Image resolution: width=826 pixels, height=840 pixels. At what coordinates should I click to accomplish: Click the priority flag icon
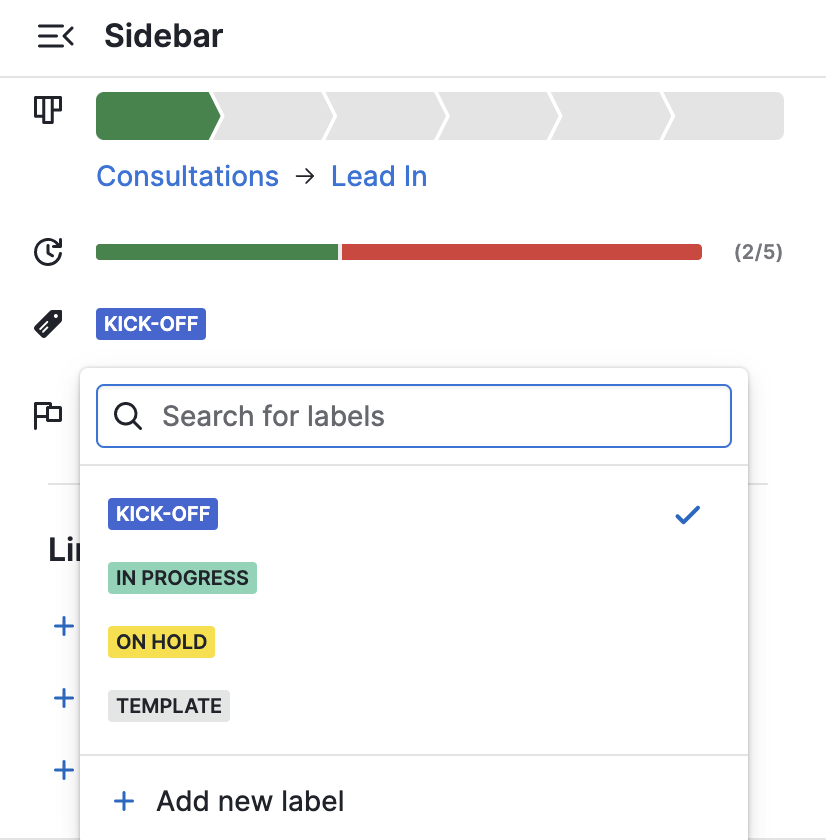point(48,415)
